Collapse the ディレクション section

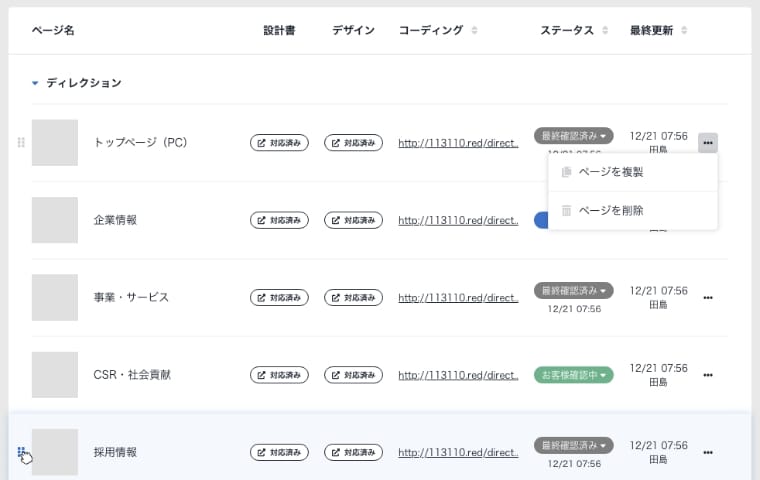[x=36, y=83]
